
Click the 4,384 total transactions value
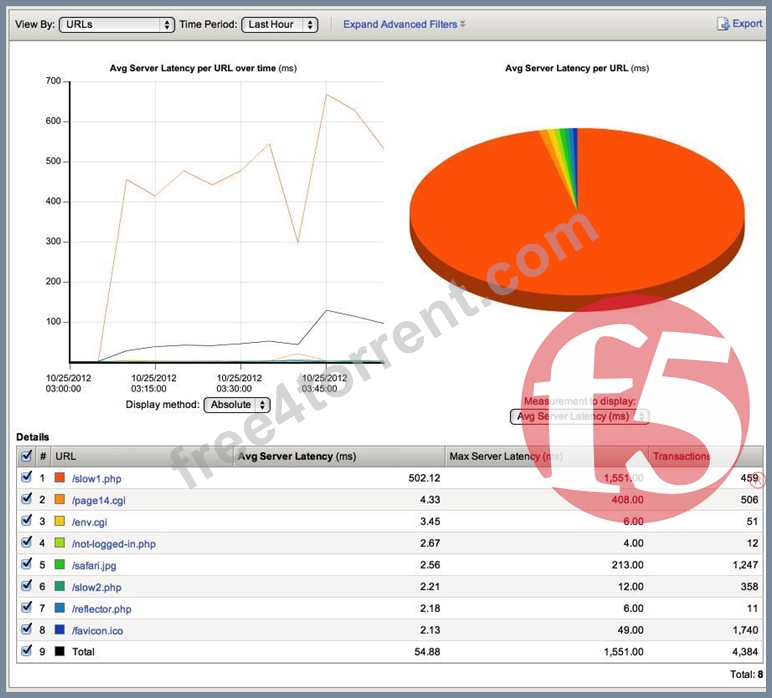point(745,652)
